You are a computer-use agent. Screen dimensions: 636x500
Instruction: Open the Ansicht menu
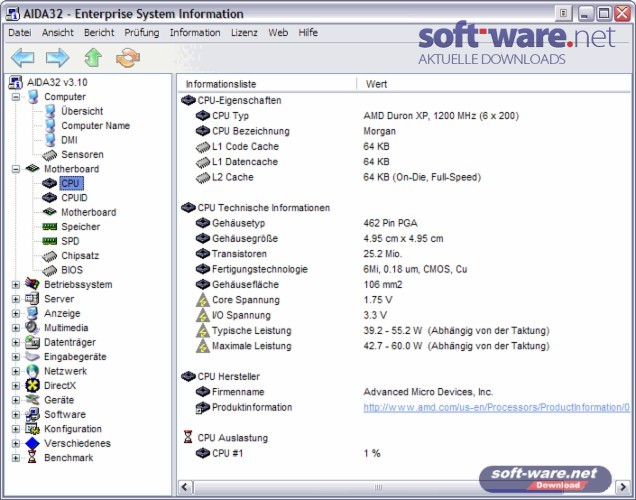pos(58,32)
